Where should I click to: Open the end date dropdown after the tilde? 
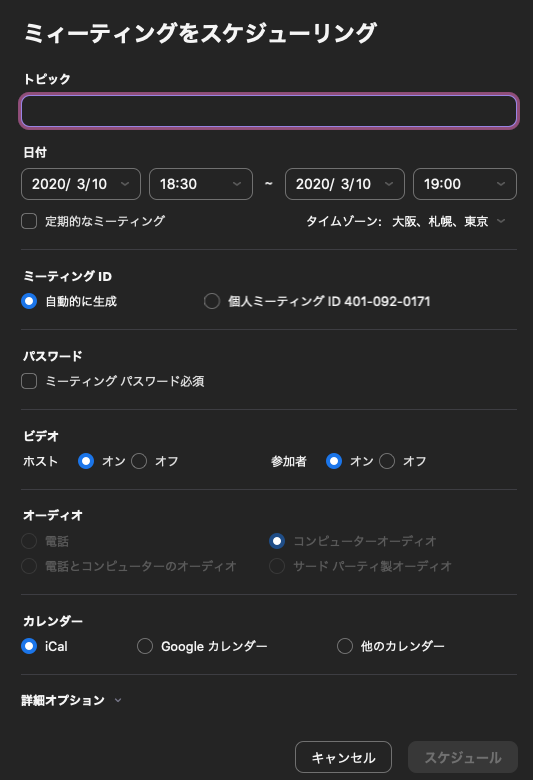point(344,184)
